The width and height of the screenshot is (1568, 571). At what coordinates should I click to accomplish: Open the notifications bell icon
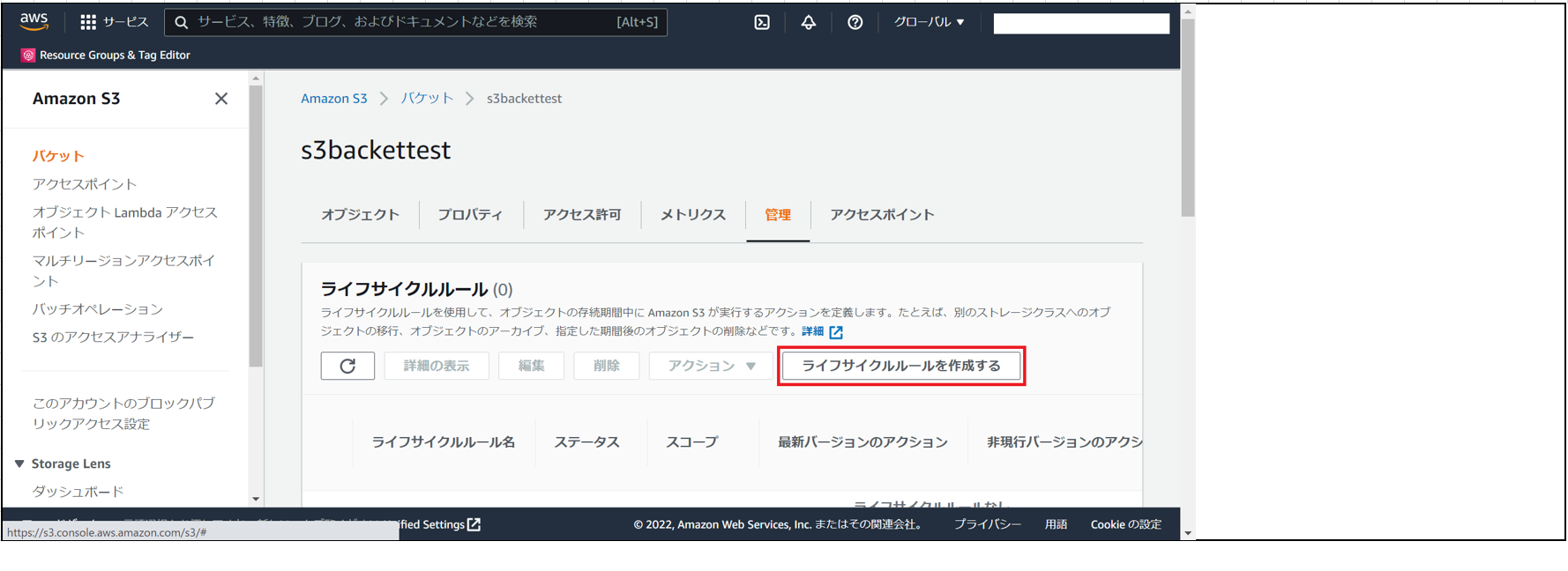click(x=809, y=22)
